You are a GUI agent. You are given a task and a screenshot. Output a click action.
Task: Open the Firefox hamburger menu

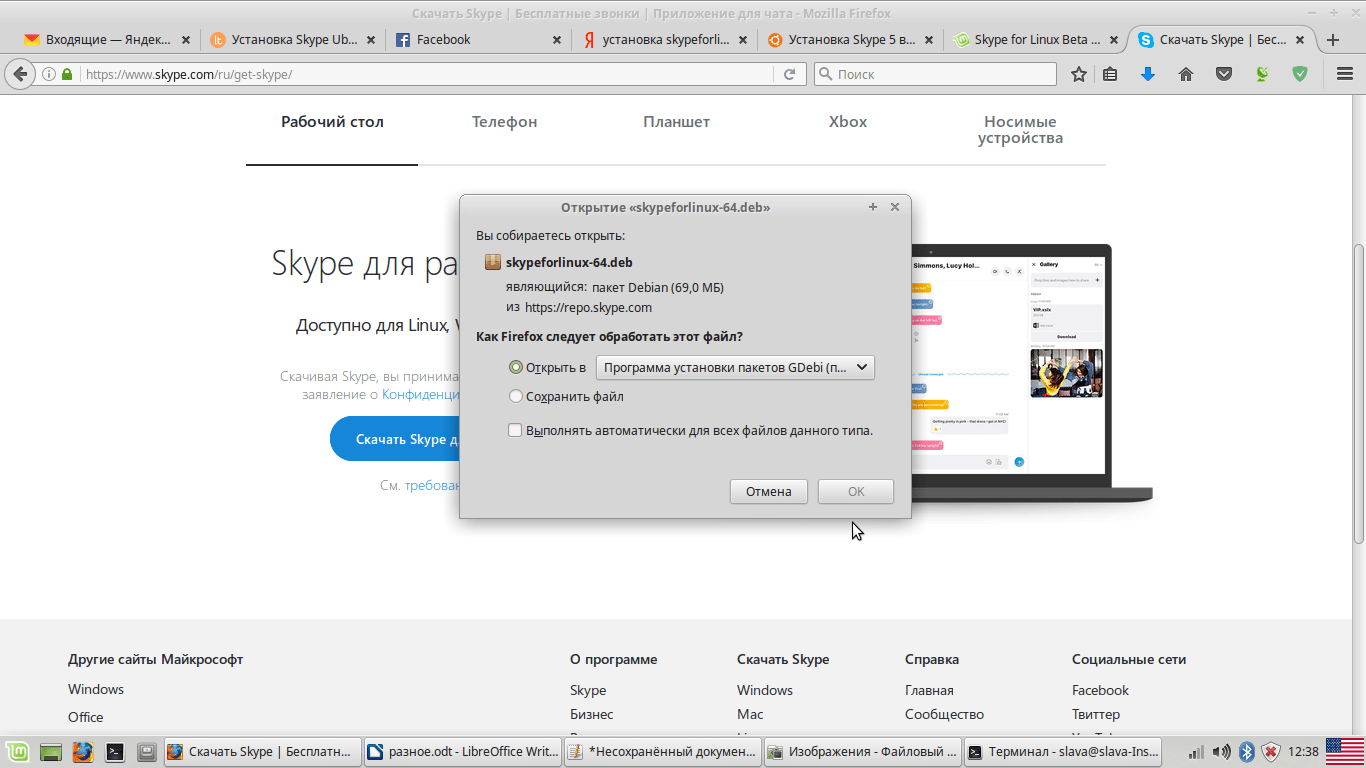pyautogui.click(x=1345, y=74)
